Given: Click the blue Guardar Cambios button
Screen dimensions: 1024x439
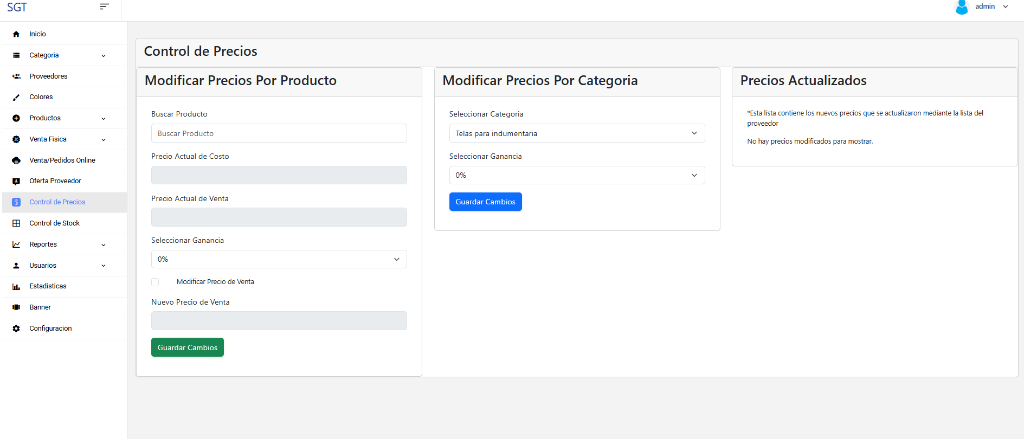Looking at the screenshot, I should 485,202.
